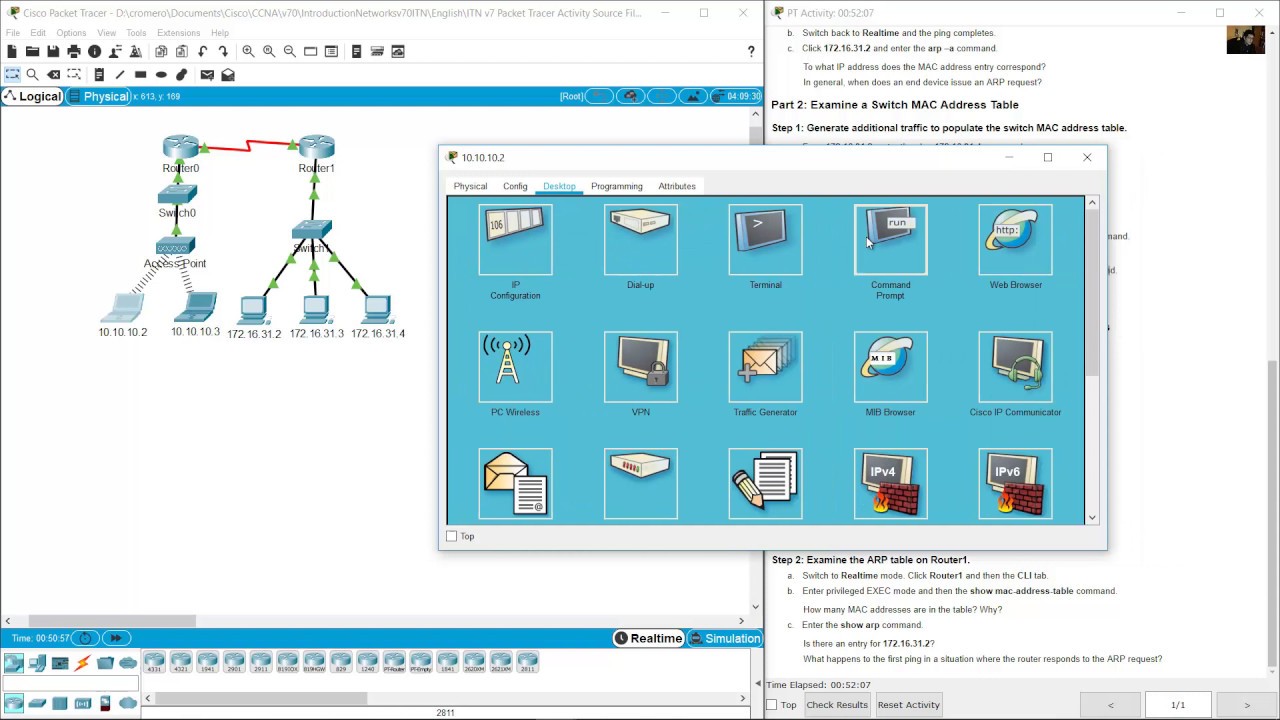Click the [Root] navigation label
This screenshot has height=720, width=1280.
point(571,97)
